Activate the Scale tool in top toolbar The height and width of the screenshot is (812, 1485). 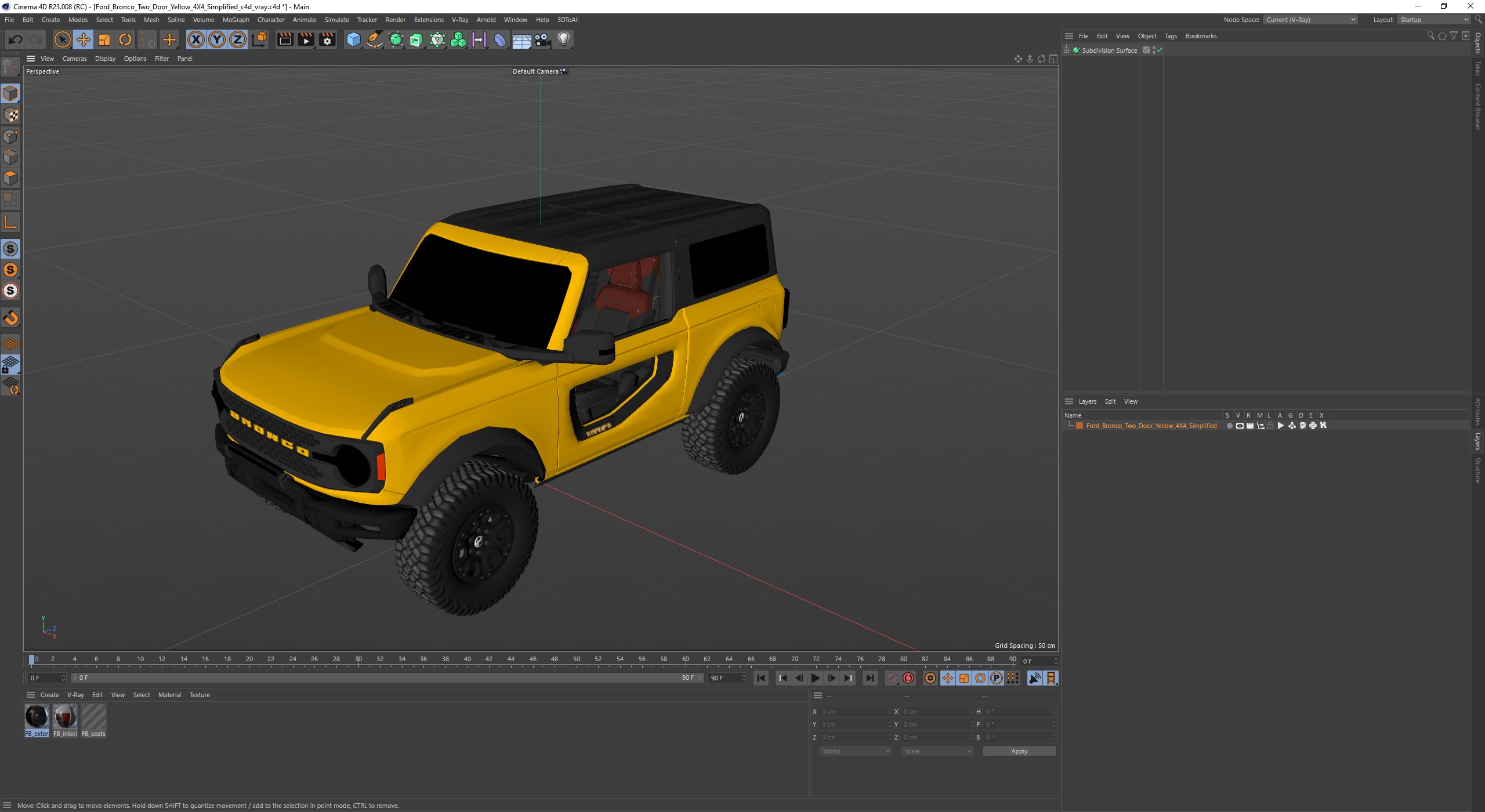[104, 39]
